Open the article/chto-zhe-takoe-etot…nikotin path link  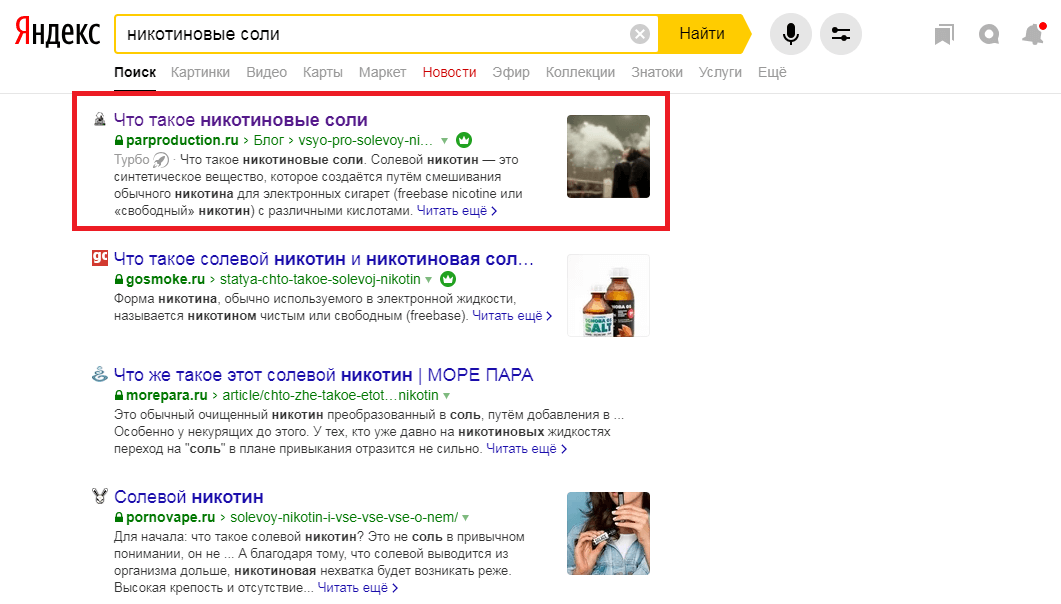[x=330, y=395]
